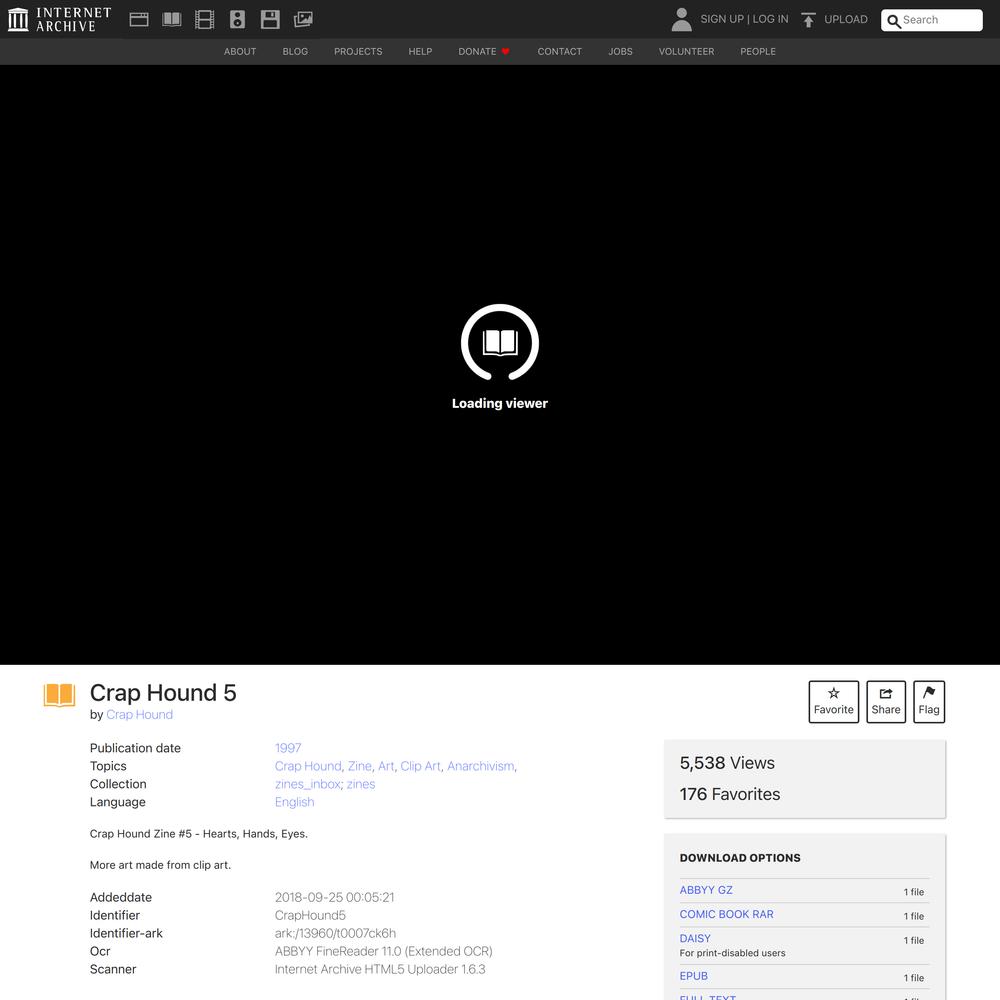Open the VOLUNTEER menu item
1000x1000 pixels.
pyautogui.click(x=686, y=52)
